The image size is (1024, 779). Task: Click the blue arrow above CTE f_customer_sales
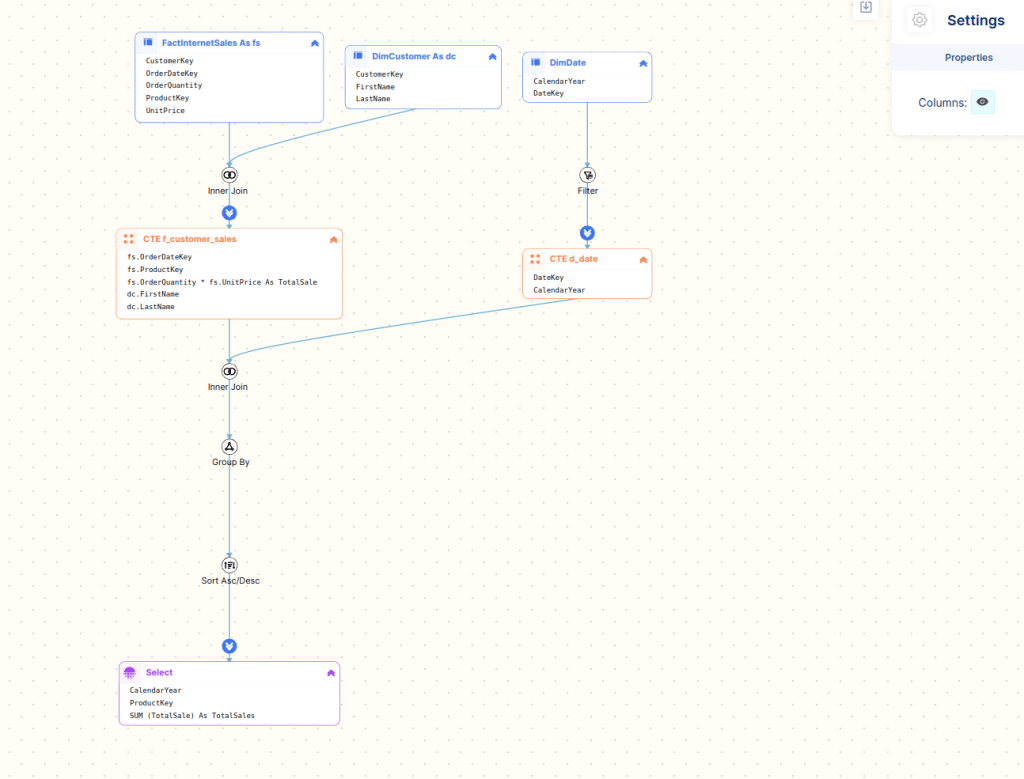pos(229,213)
